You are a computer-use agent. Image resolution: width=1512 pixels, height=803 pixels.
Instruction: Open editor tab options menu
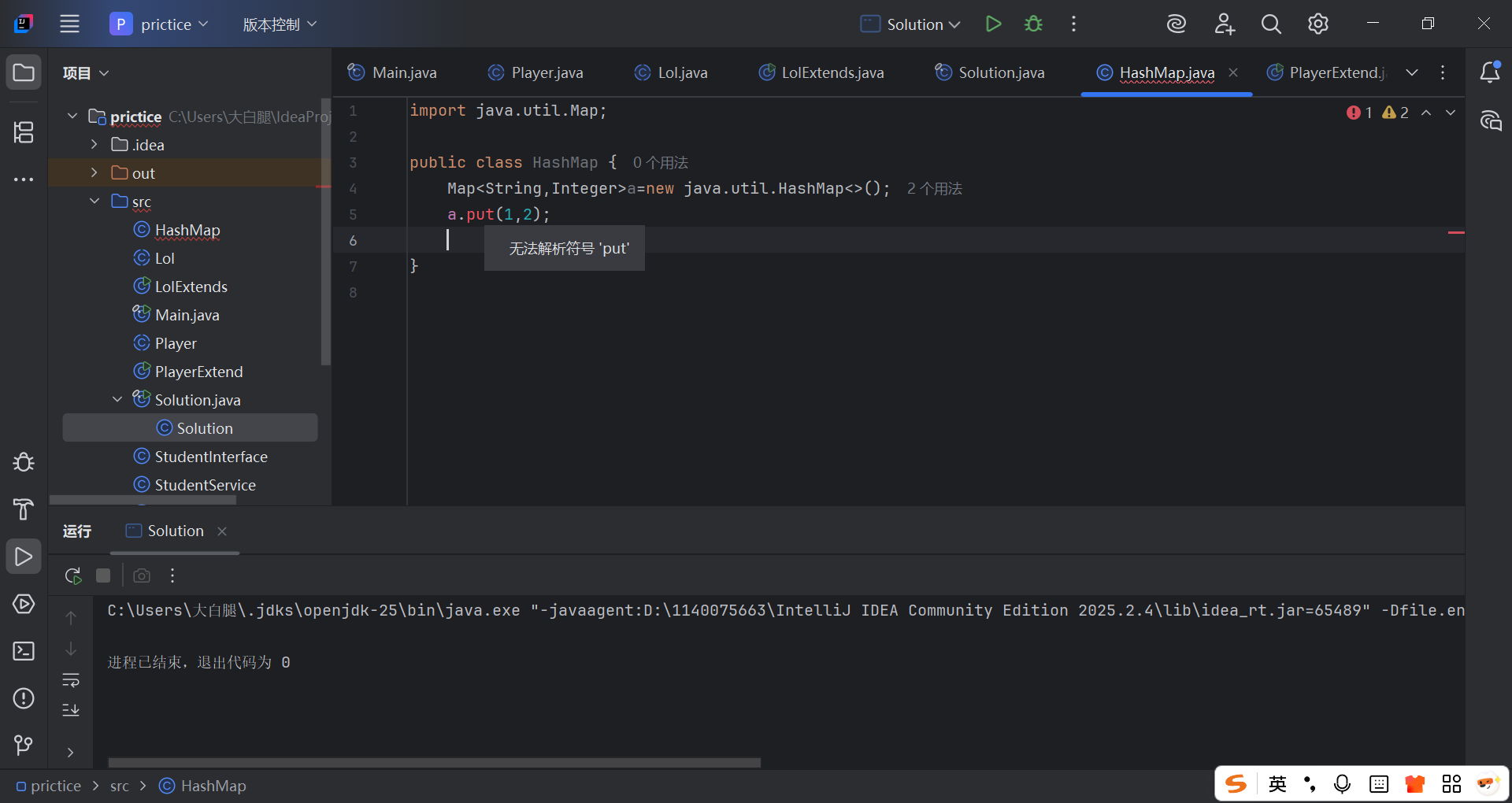click(x=1443, y=72)
